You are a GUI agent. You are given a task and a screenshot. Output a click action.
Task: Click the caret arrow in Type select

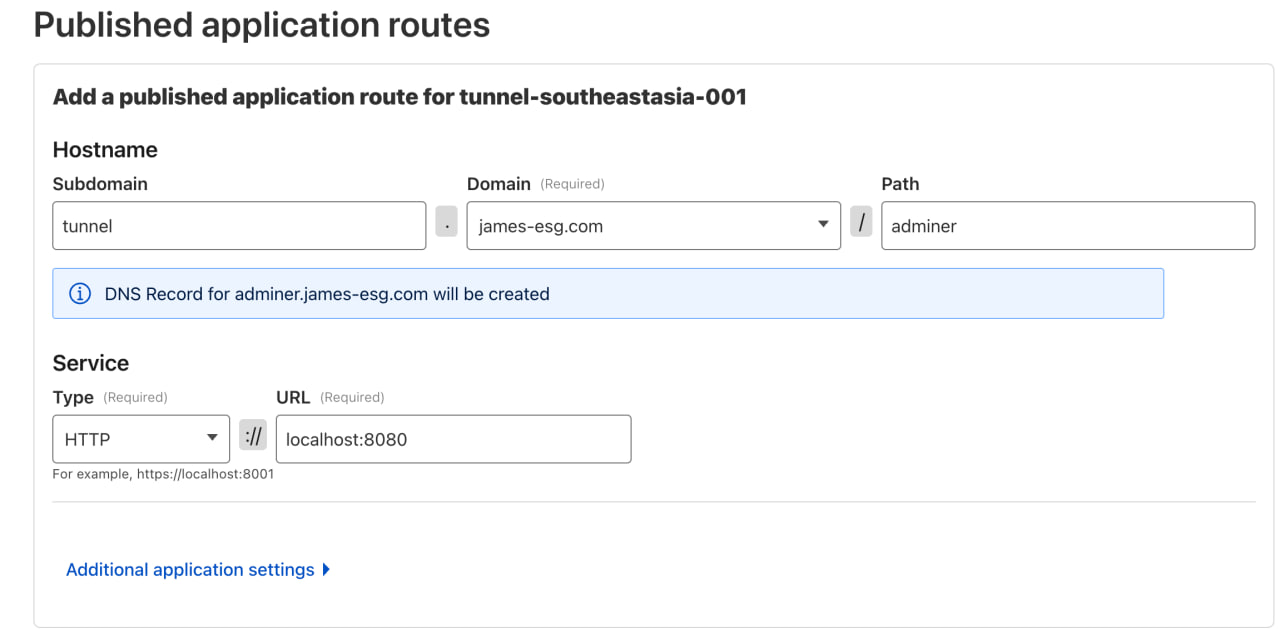click(212, 438)
